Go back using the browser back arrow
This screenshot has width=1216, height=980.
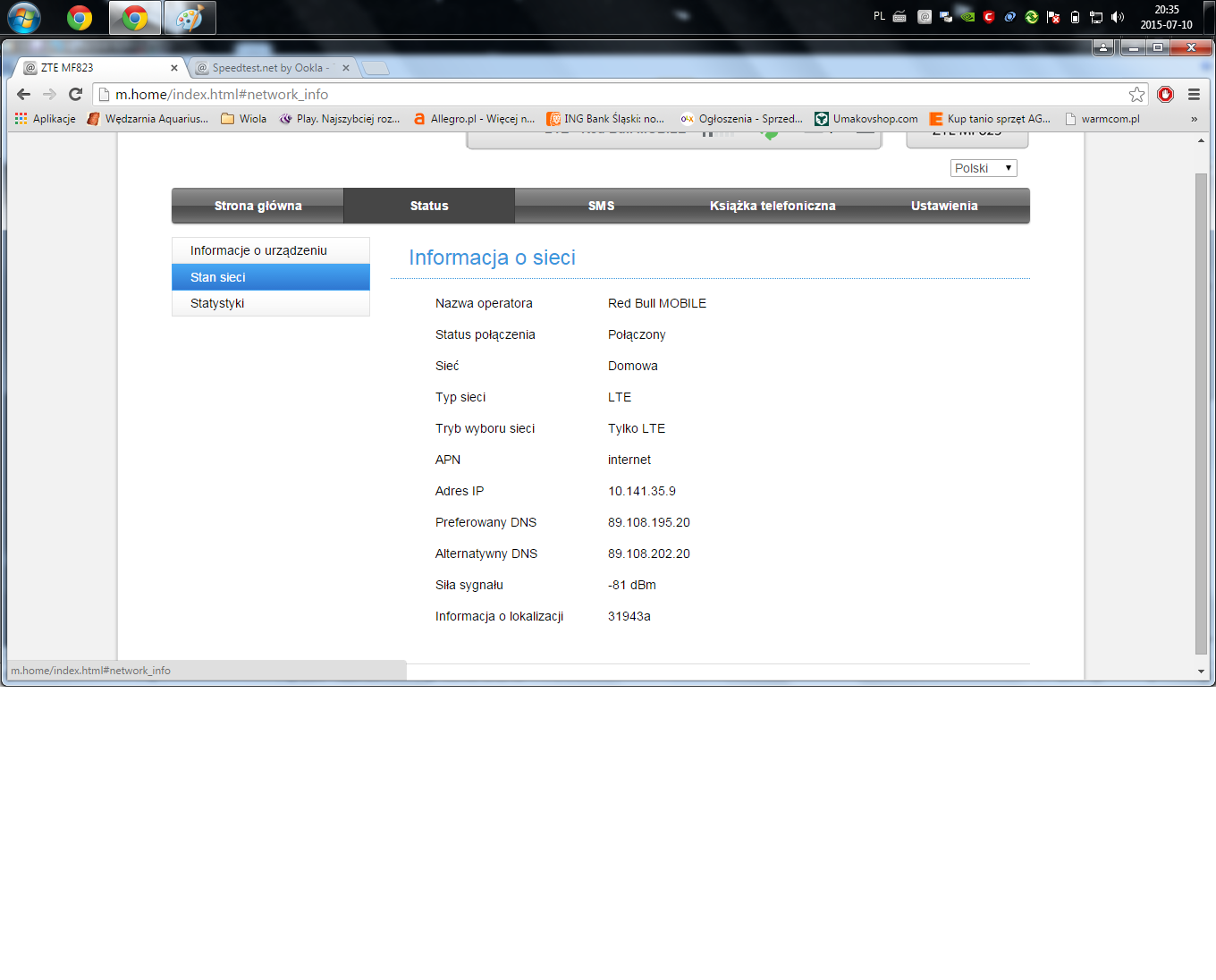[x=24, y=94]
